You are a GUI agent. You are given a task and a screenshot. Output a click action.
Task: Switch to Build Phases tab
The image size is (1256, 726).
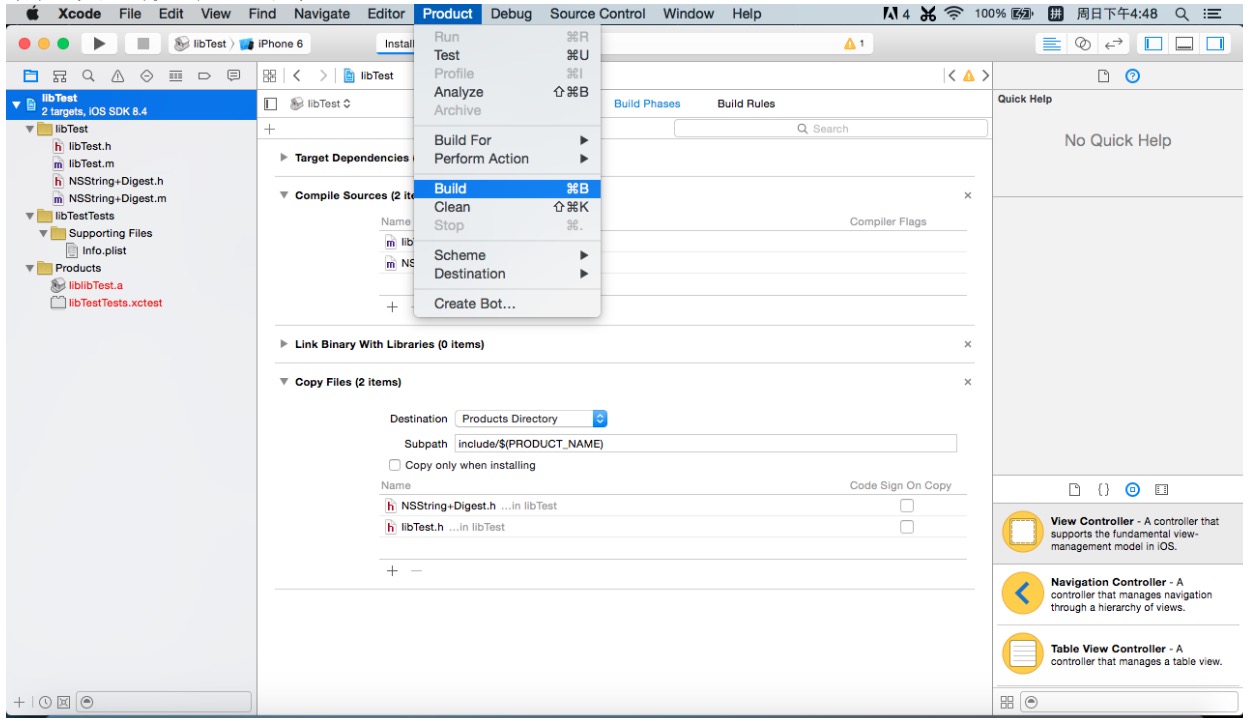tap(647, 104)
